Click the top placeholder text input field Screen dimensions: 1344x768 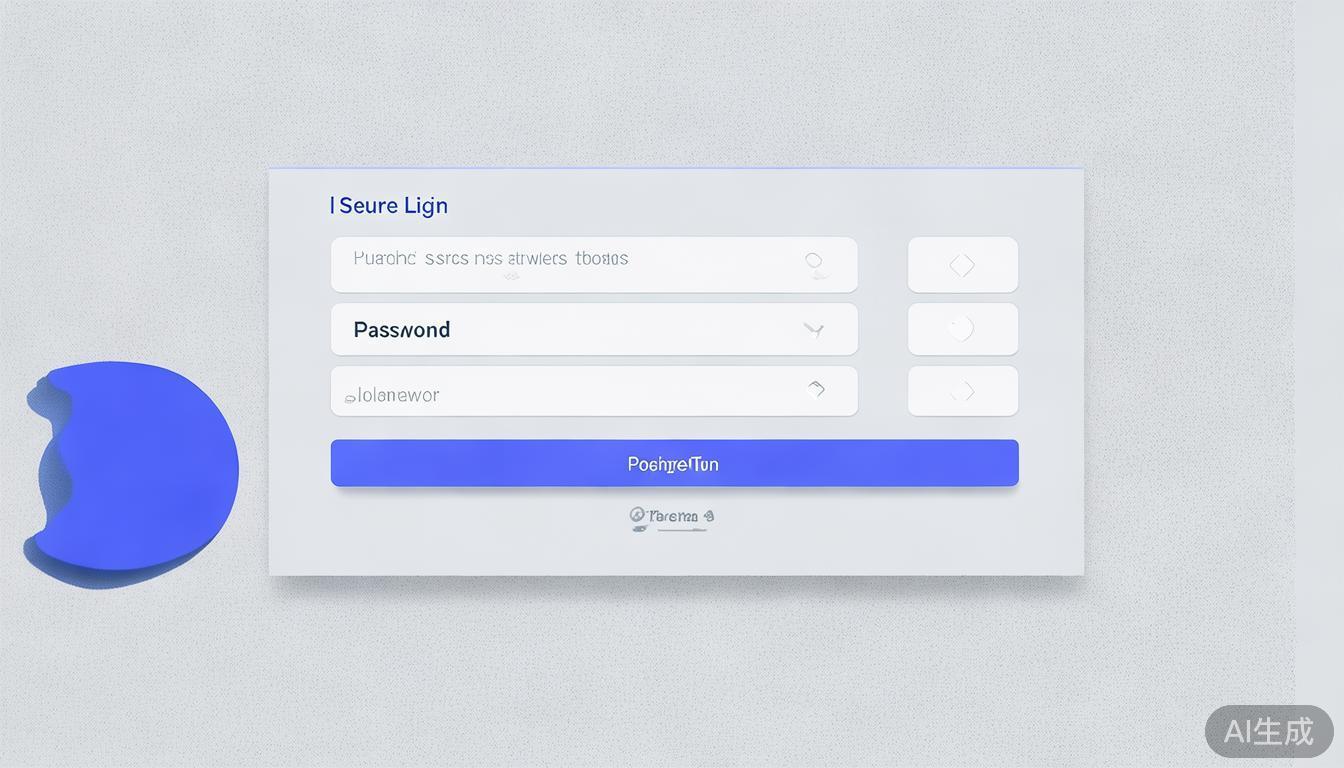(x=570, y=265)
